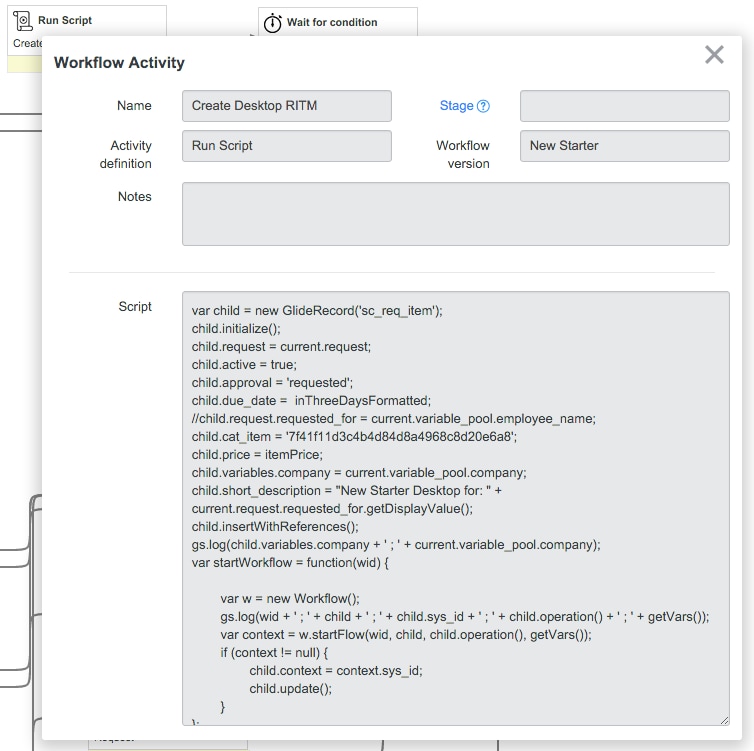Click the Run Script activity icon in canvas
The height and width of the screenshot is (751, 754).
pos(23,21)
